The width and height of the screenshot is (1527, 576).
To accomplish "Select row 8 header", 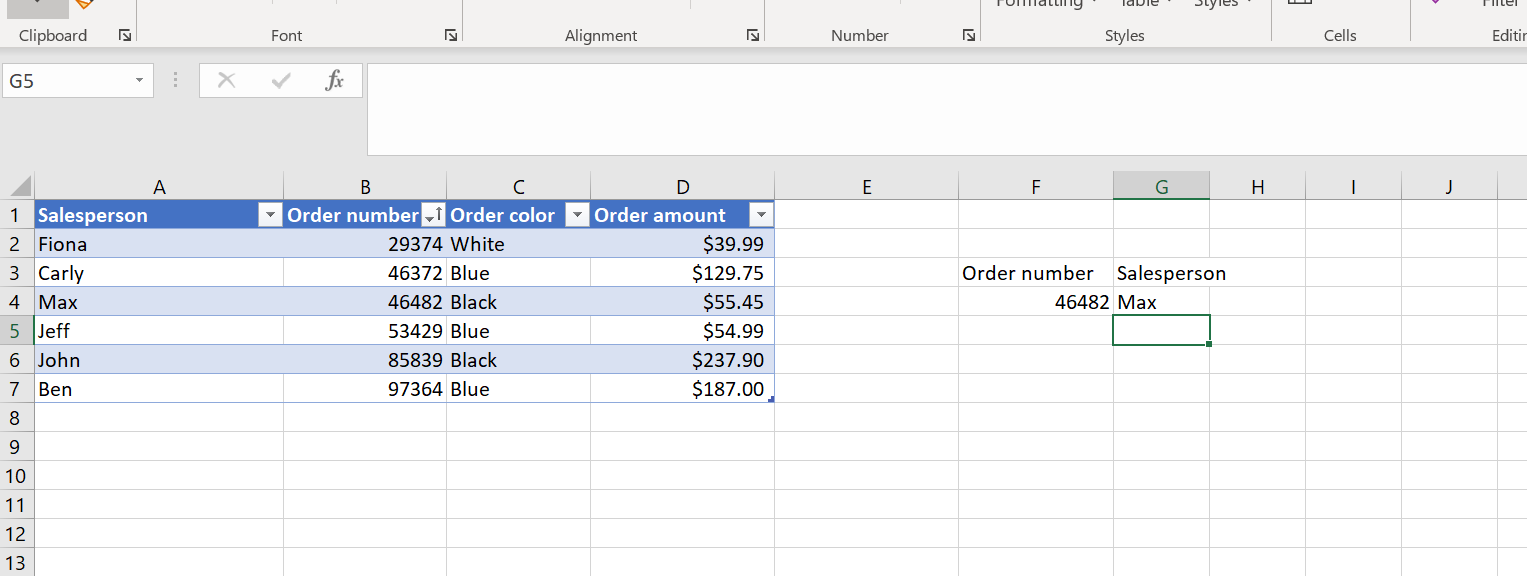I will pyautogui.click(x=16, y=418).
